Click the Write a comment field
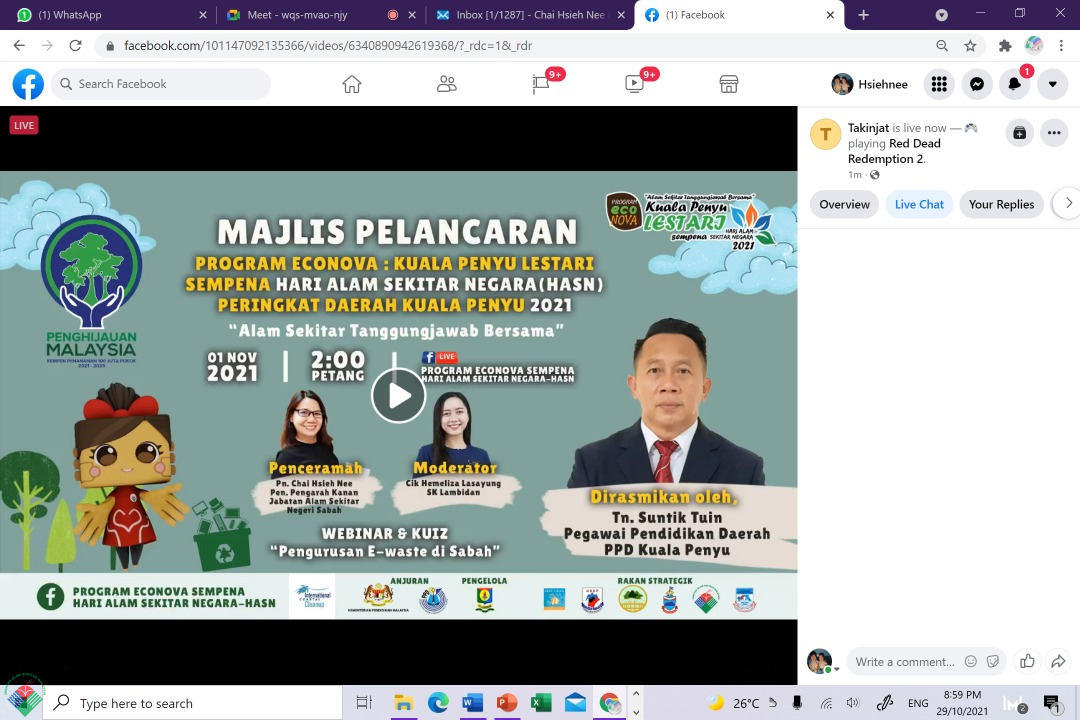This screenshot has height=720, width=1080. (x=904, y=662)
